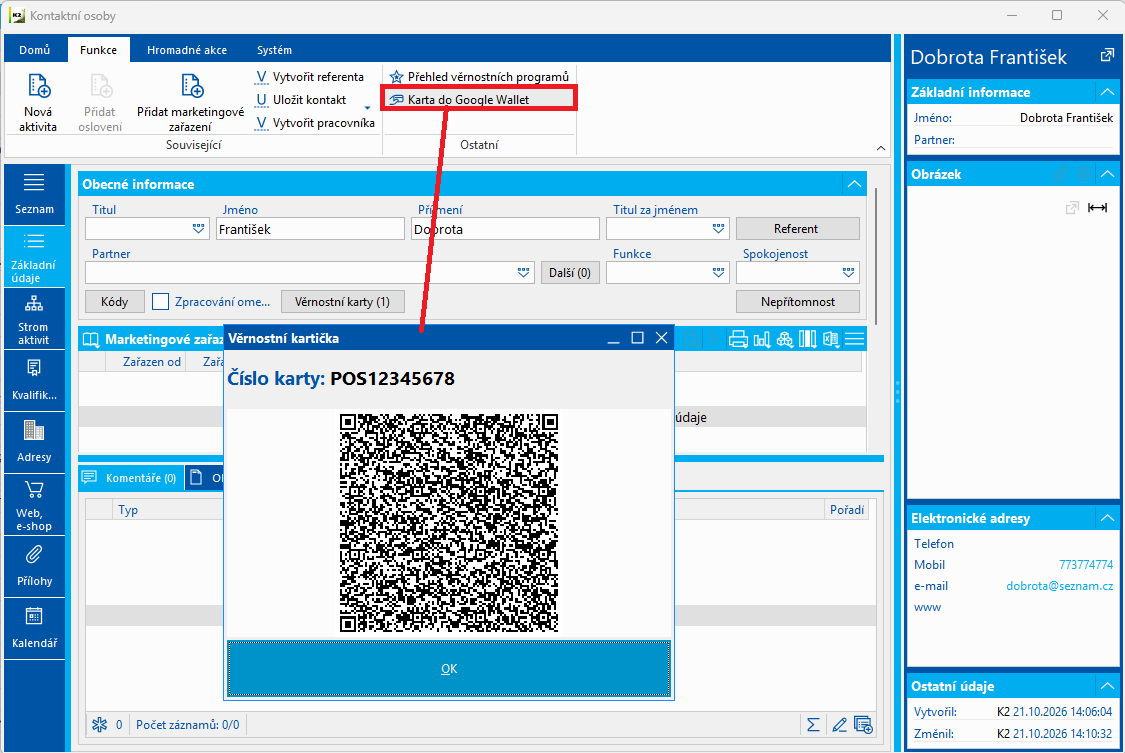1125x753 pixels.
Task: Click the Kódy button
Action: click(x=115, y=302)
